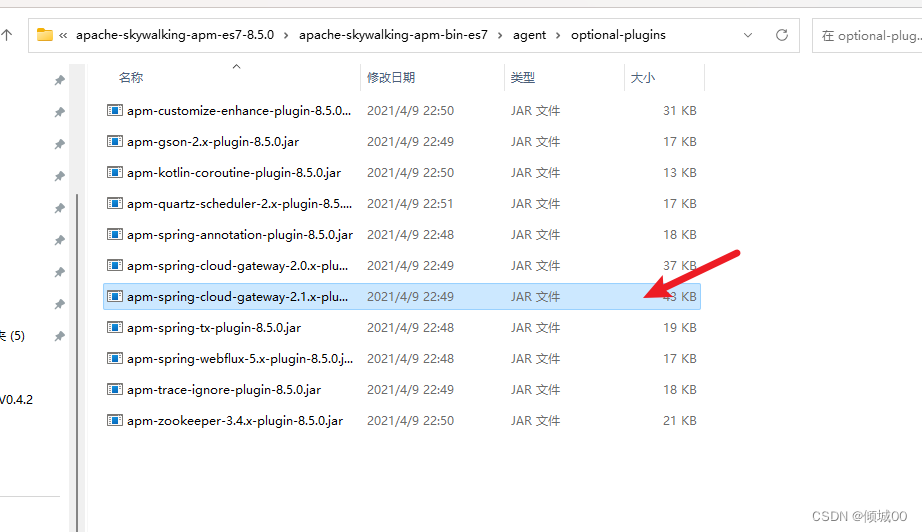This screenshot has width=922, height=532.
Task: Go to apache-skywalking-apm-es7-8.5.0 breadcrumb folder
Action: (x=175, y=35)
